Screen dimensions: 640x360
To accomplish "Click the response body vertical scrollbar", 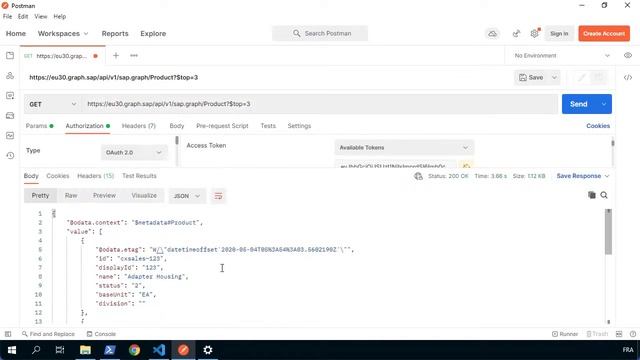I will click(608, 232).
